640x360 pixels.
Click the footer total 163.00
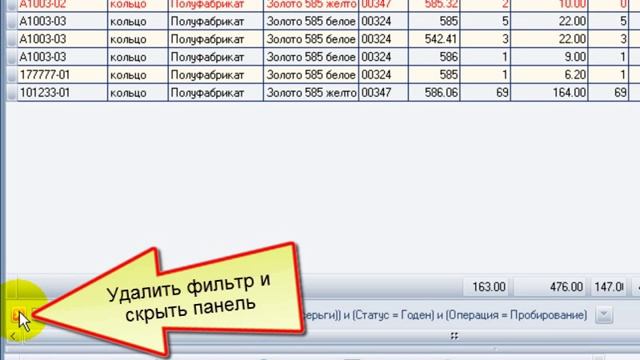[486, 287]
